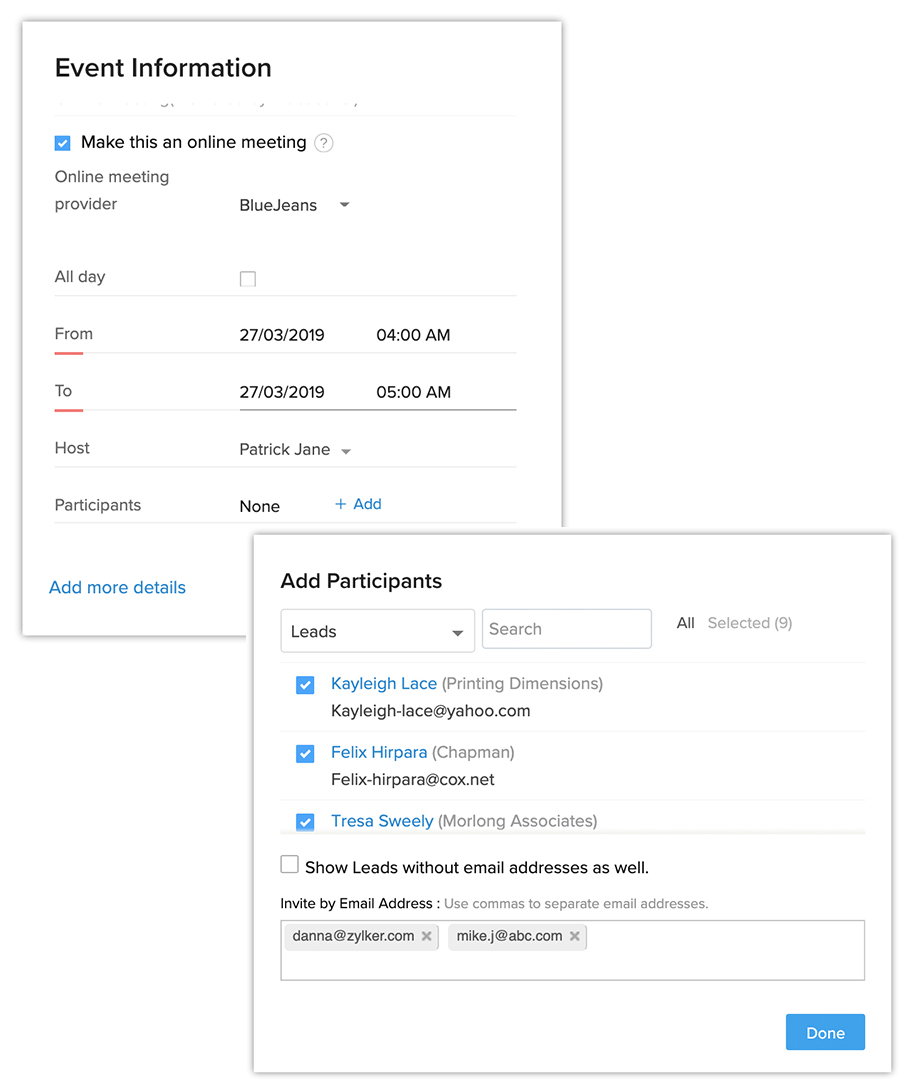Viewport: 908px width, 1088px height.
Task: Open the BlueJeans provider dropdown
Action: click(x=294, y=205)
